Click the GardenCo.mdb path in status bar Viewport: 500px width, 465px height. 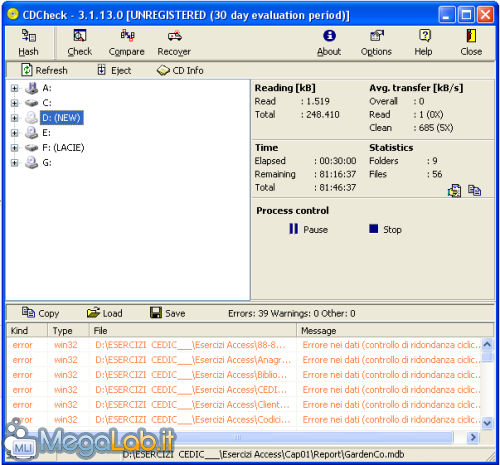263,454
